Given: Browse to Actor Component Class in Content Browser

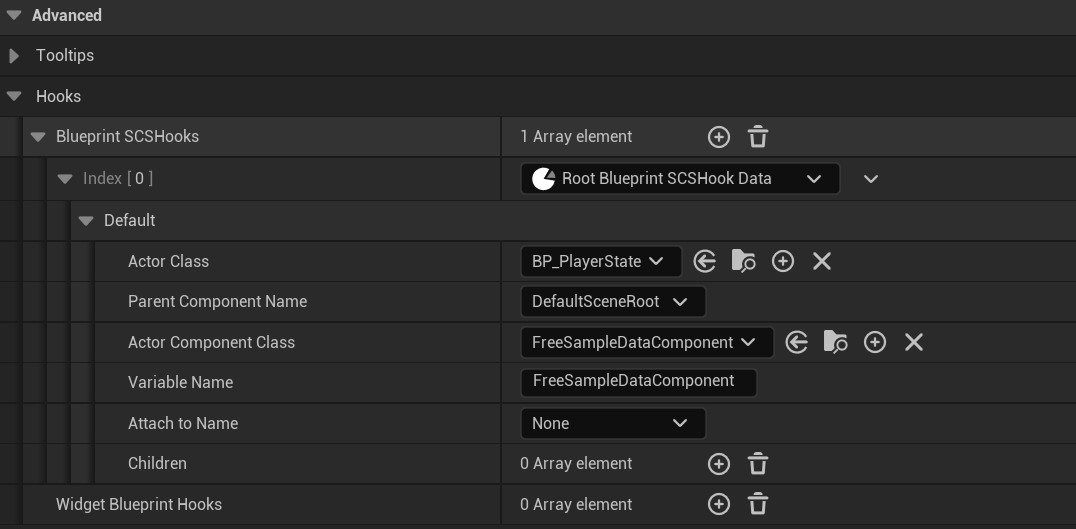Looking at the screenshot, I should tap(835, 342).
